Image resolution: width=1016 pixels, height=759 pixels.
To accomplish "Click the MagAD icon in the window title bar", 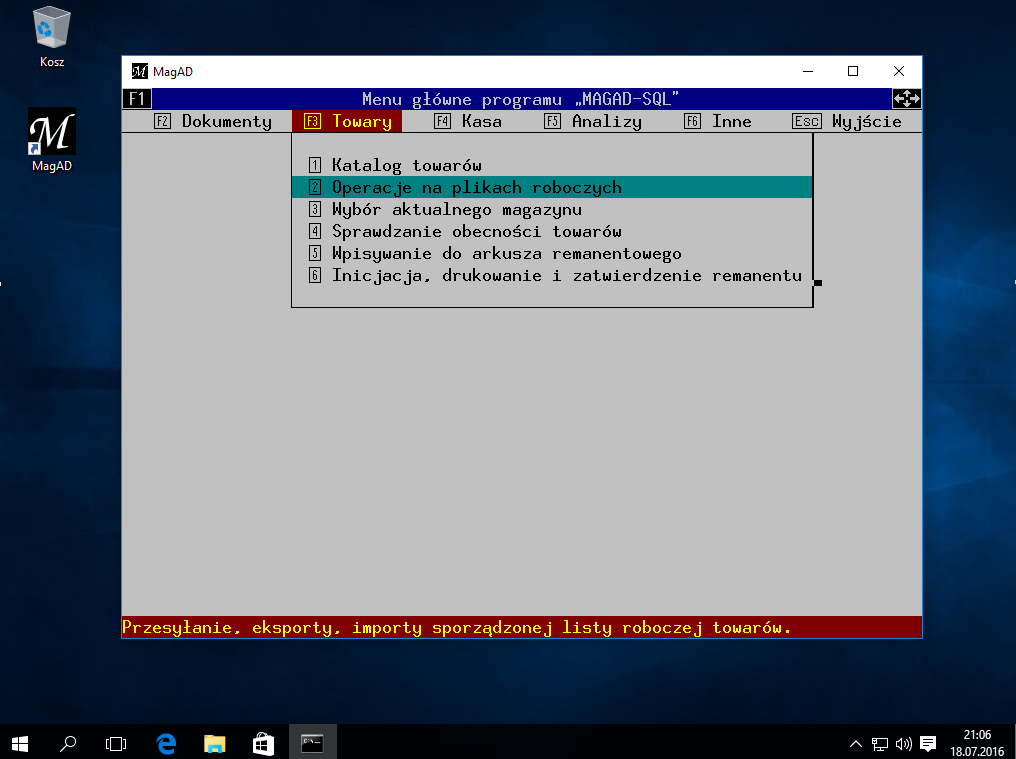I will coord(139,71).
